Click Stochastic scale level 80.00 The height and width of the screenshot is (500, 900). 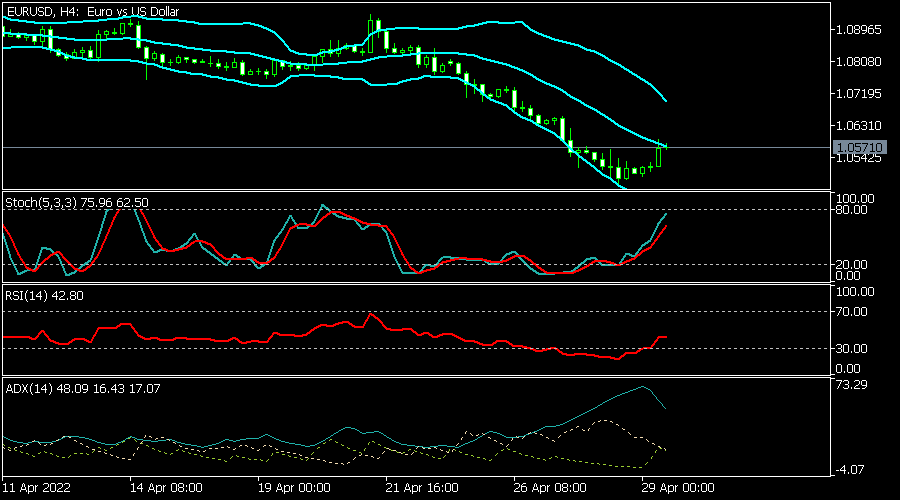851,210
